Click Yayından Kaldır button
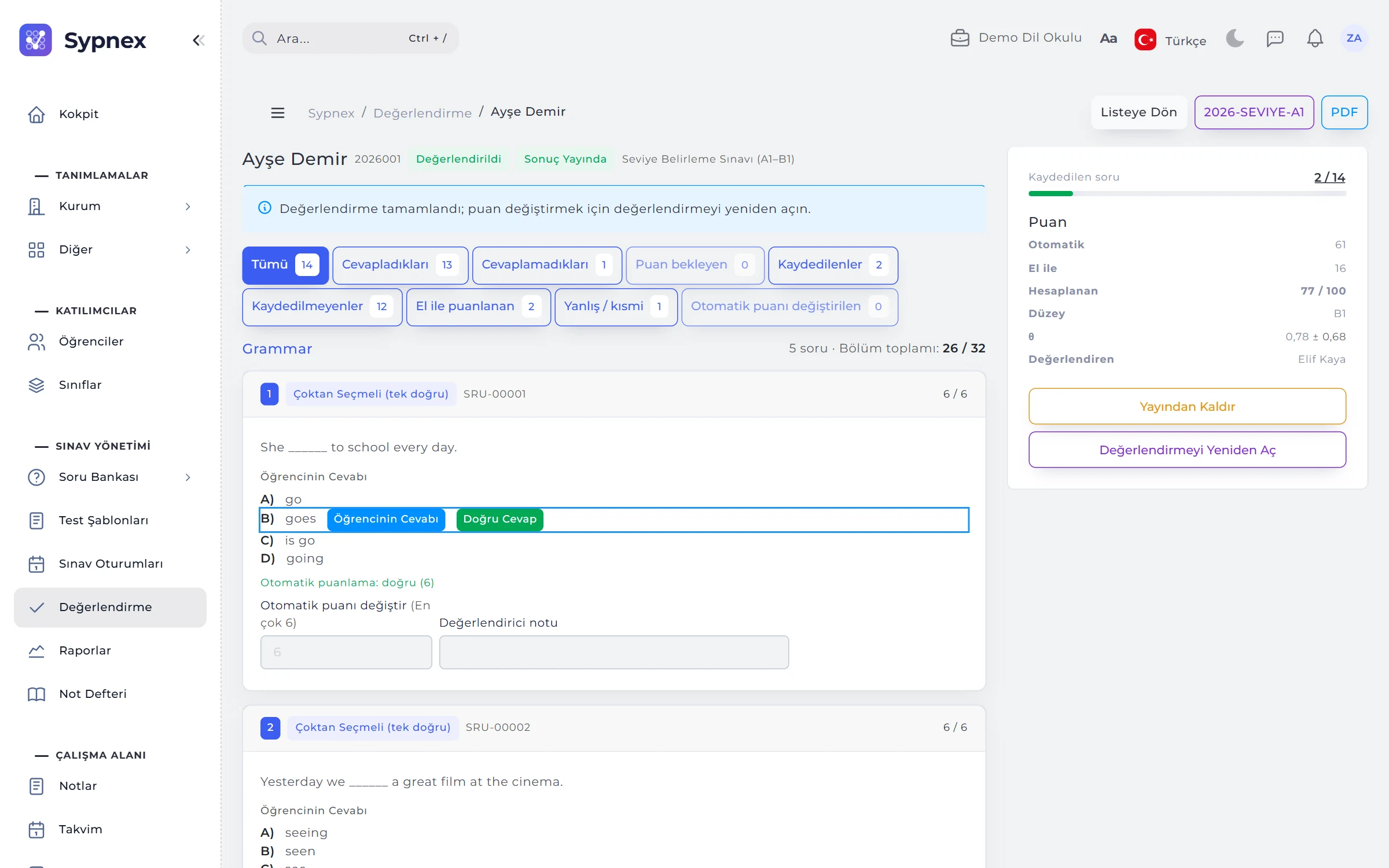The image size is (1389, 868). [x=1187, y=406]
